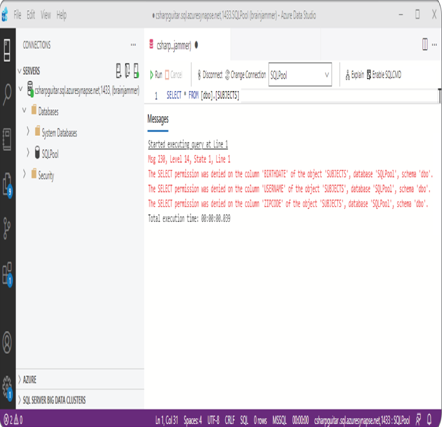
Task: Open the Source Control icon
Action: tap(7, 228)
